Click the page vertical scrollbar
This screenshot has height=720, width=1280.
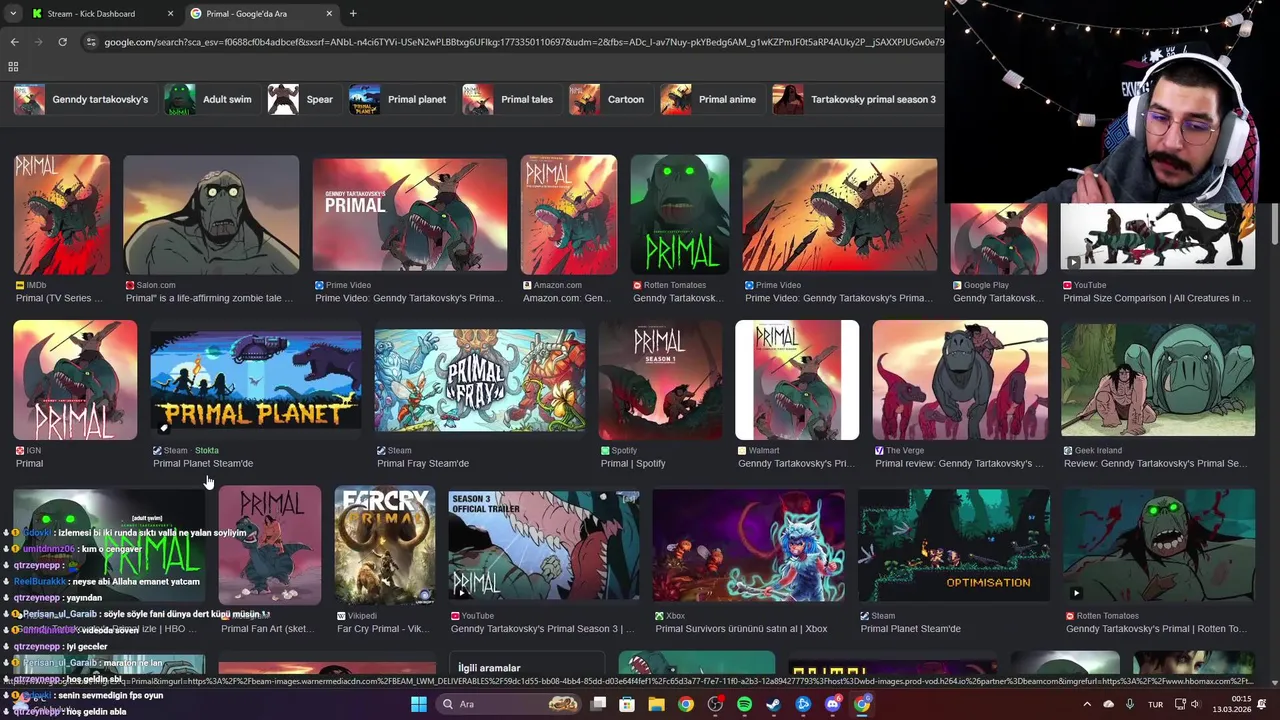(x=1274, y=222)
